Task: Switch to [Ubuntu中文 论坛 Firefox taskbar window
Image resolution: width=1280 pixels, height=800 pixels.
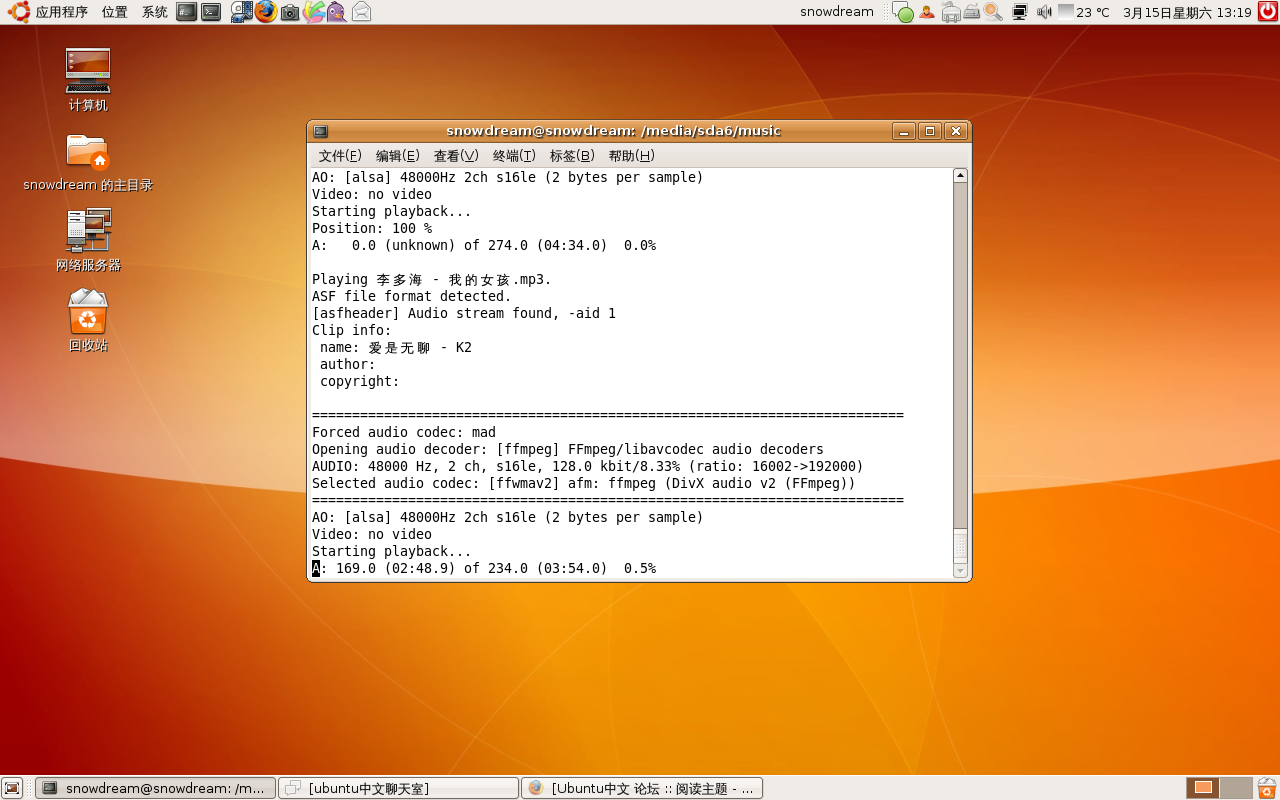Action: tap(642, 788)
